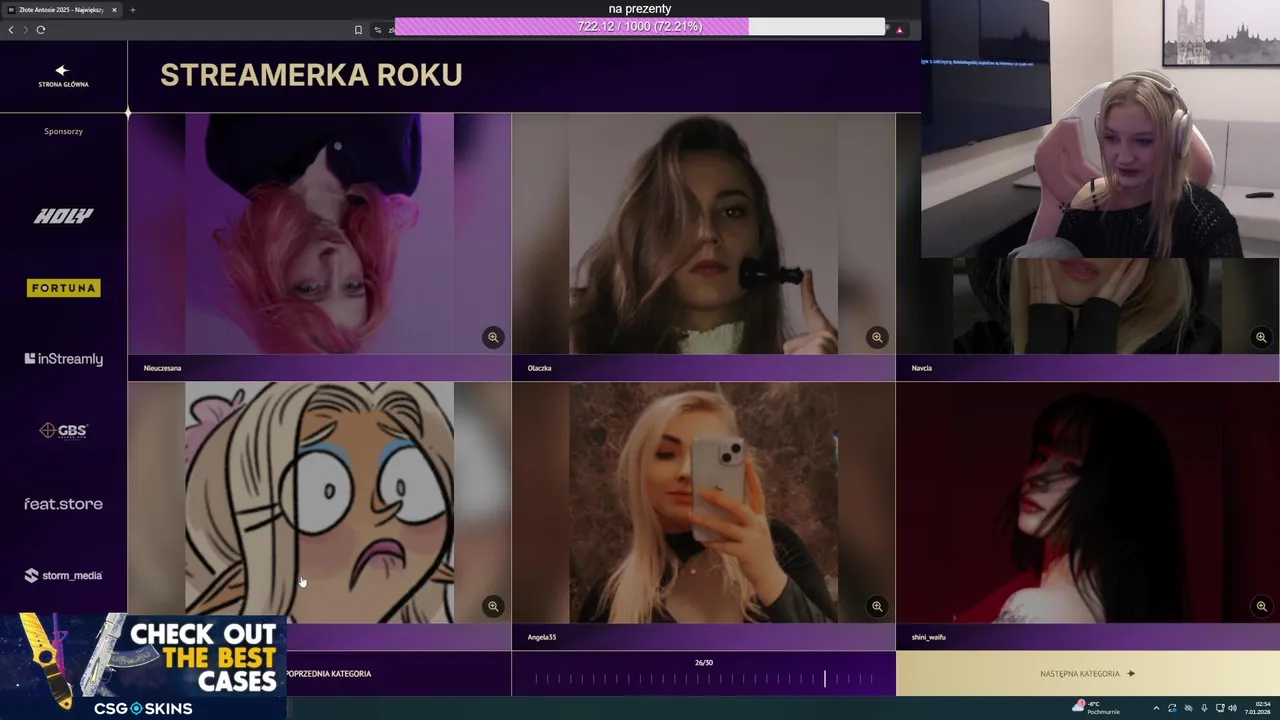The width and height of the screenshot is (1280, 720).
Task: Click the microphone icon in system tray
Action: [1204, 708]
